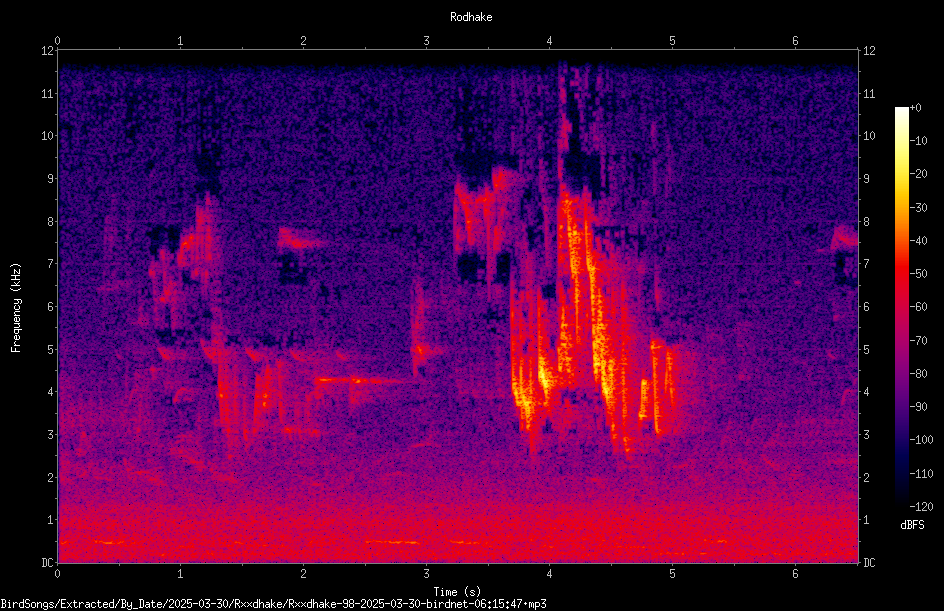Select the Frequency (kHz) axis label
The height and width of the screenshot is (611, 944).
[x=16, y=308]
